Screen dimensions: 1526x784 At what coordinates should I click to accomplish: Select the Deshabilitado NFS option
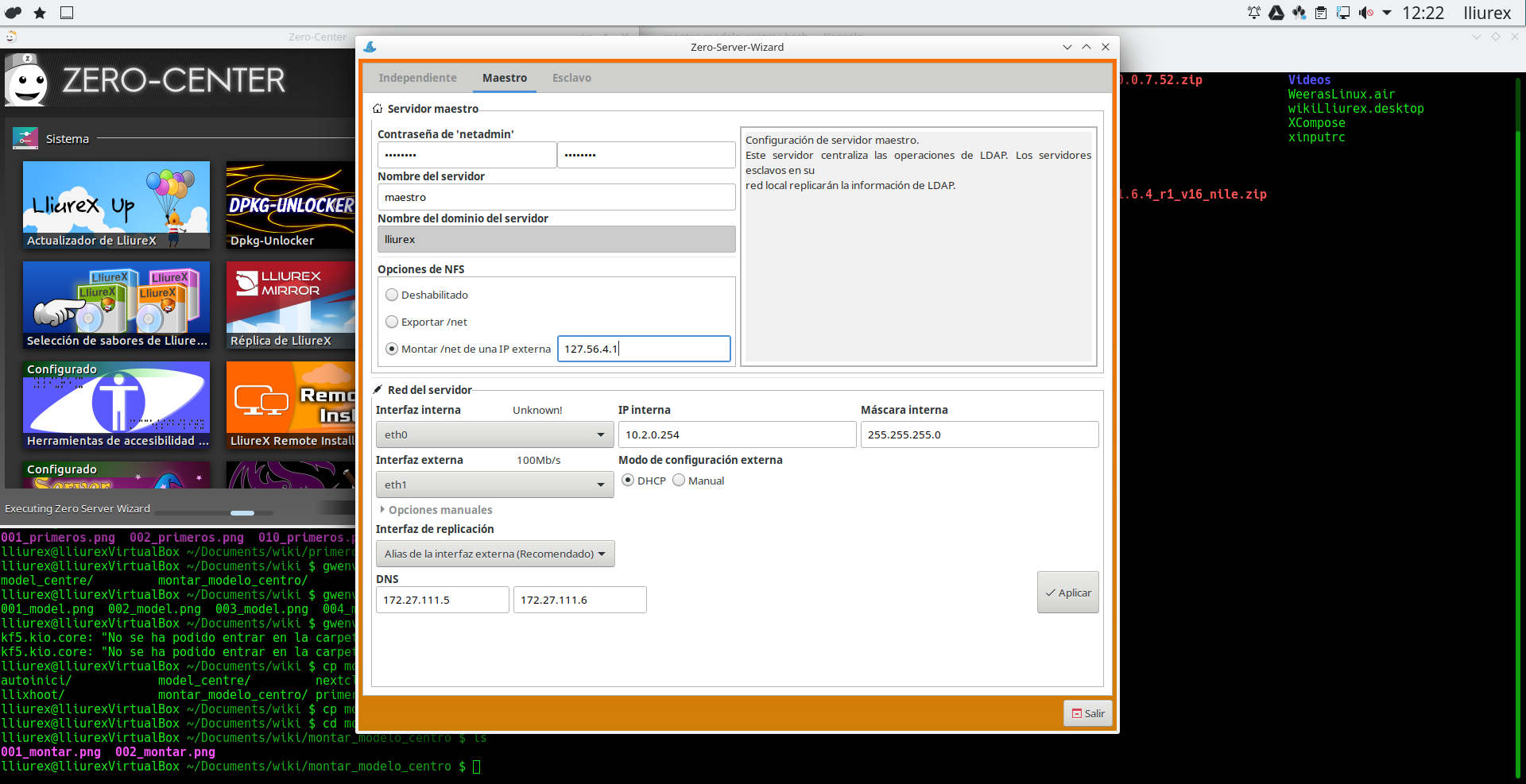(x=392, y=295)
